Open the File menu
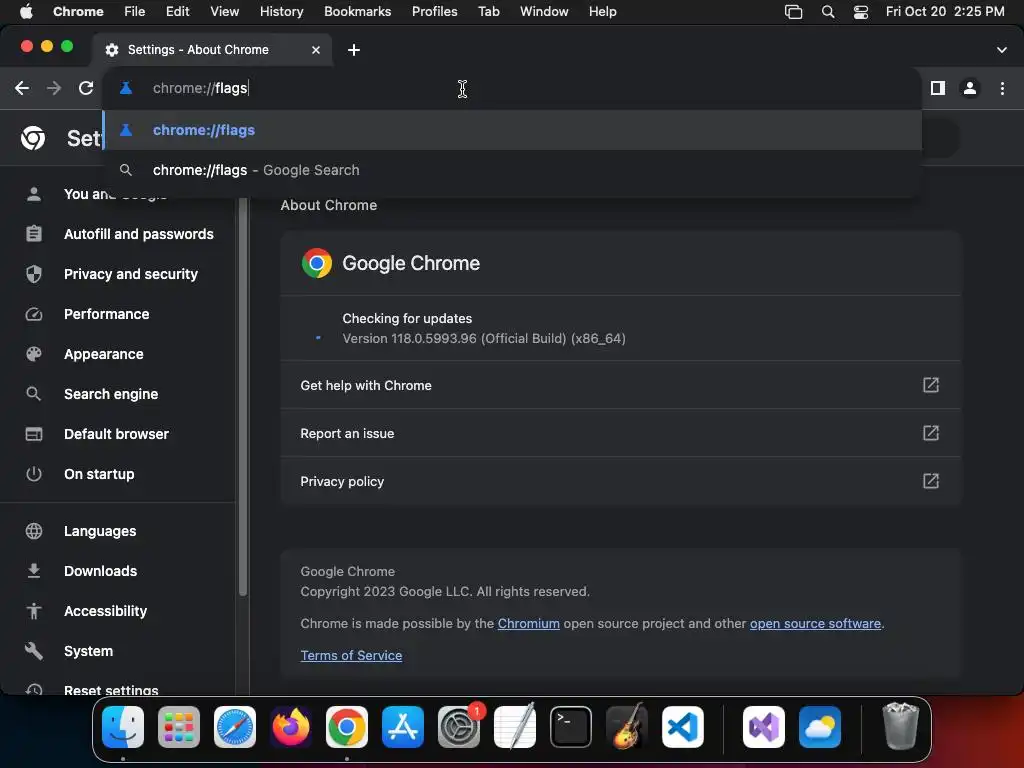 coord(135,12)
